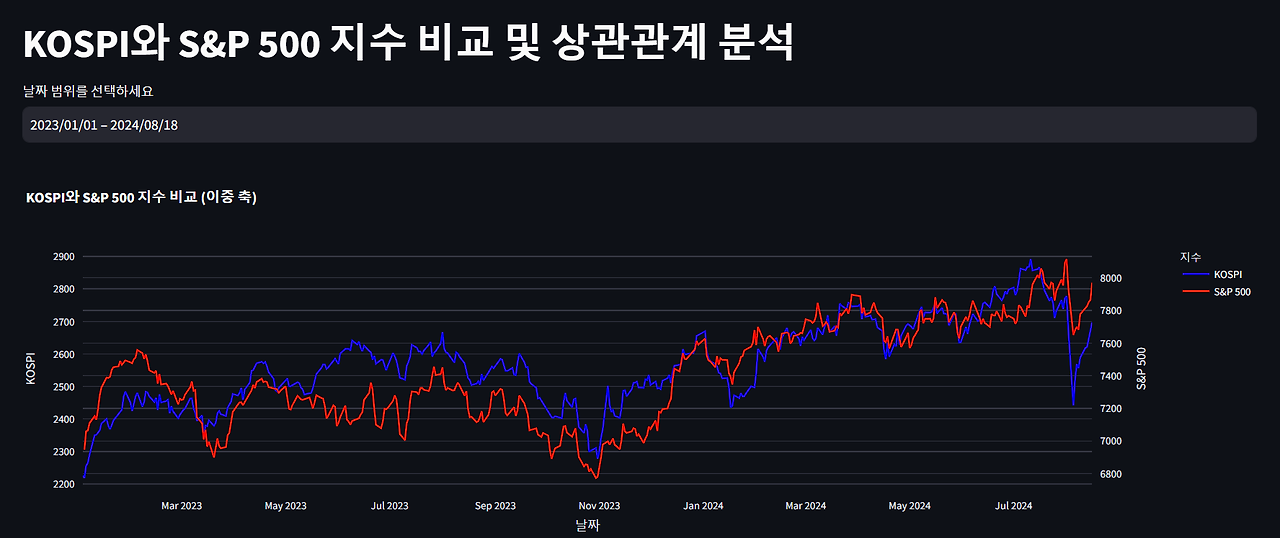Click the 'Jul 2024' x-axis tick label
The height and width of the screenshot is (538, 1280).
point(1013,506)
